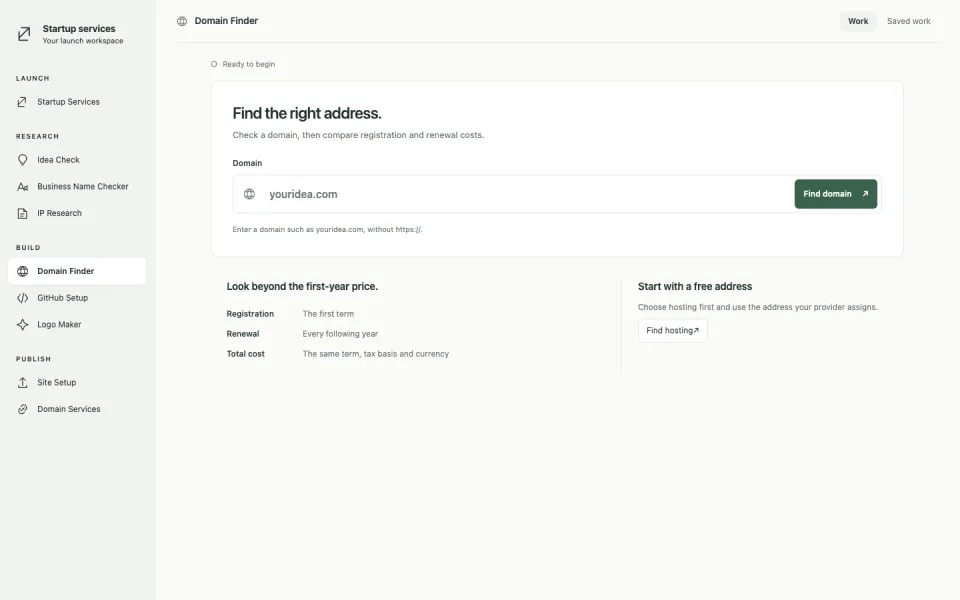Click 'Every following year' text
960x600 pixels.
click(340, 334)
